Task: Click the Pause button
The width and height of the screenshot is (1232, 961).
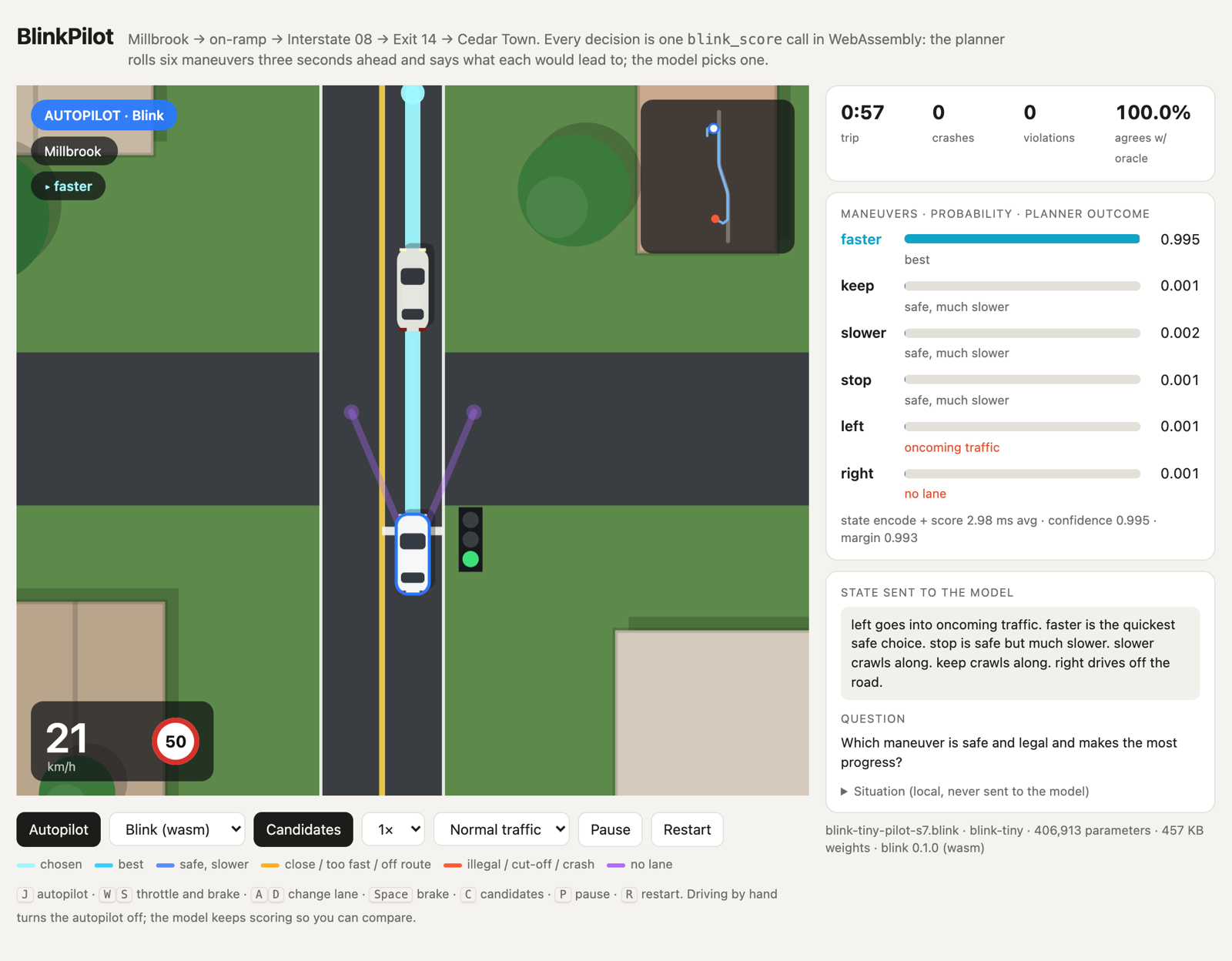Action: pos(610,829)
